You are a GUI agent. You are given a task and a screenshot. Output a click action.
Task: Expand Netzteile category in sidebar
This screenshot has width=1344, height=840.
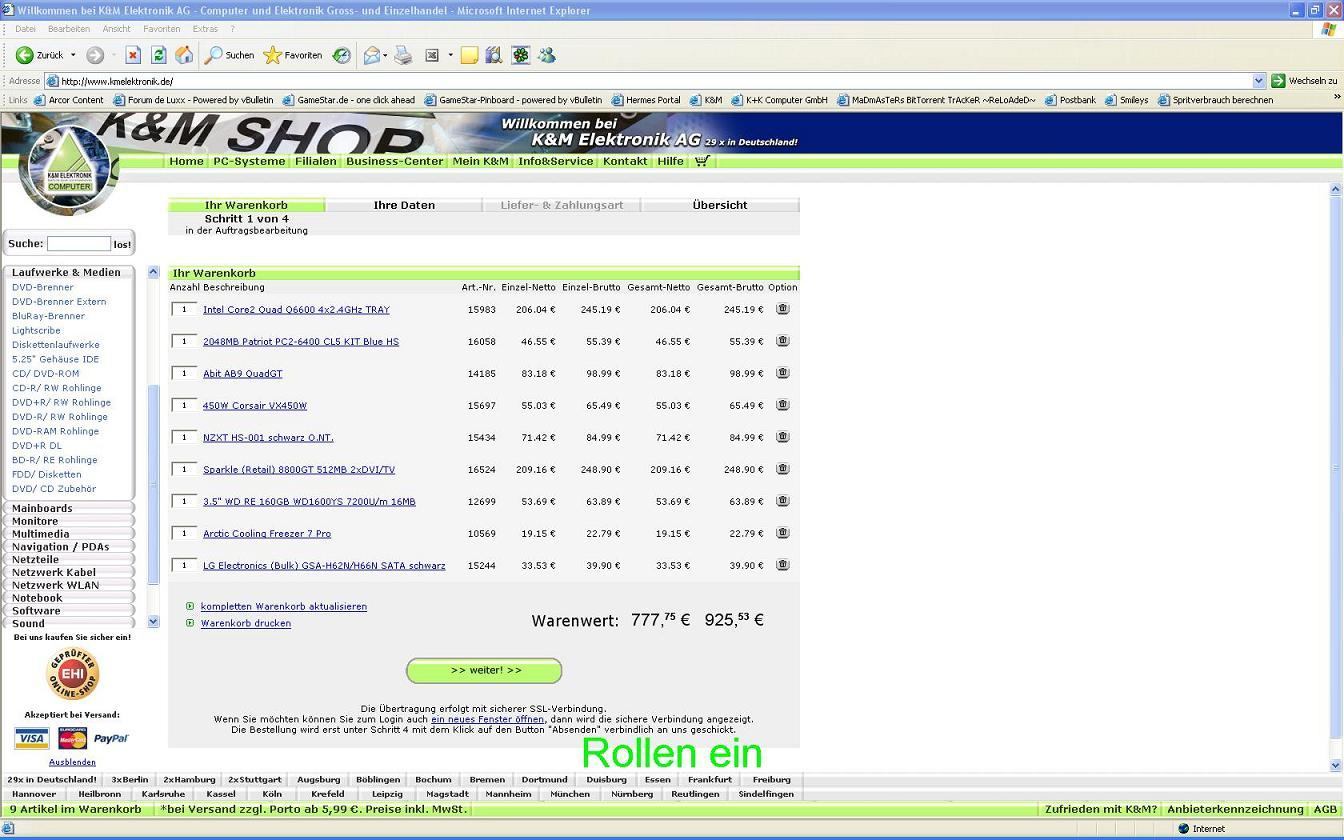point(68,559)
